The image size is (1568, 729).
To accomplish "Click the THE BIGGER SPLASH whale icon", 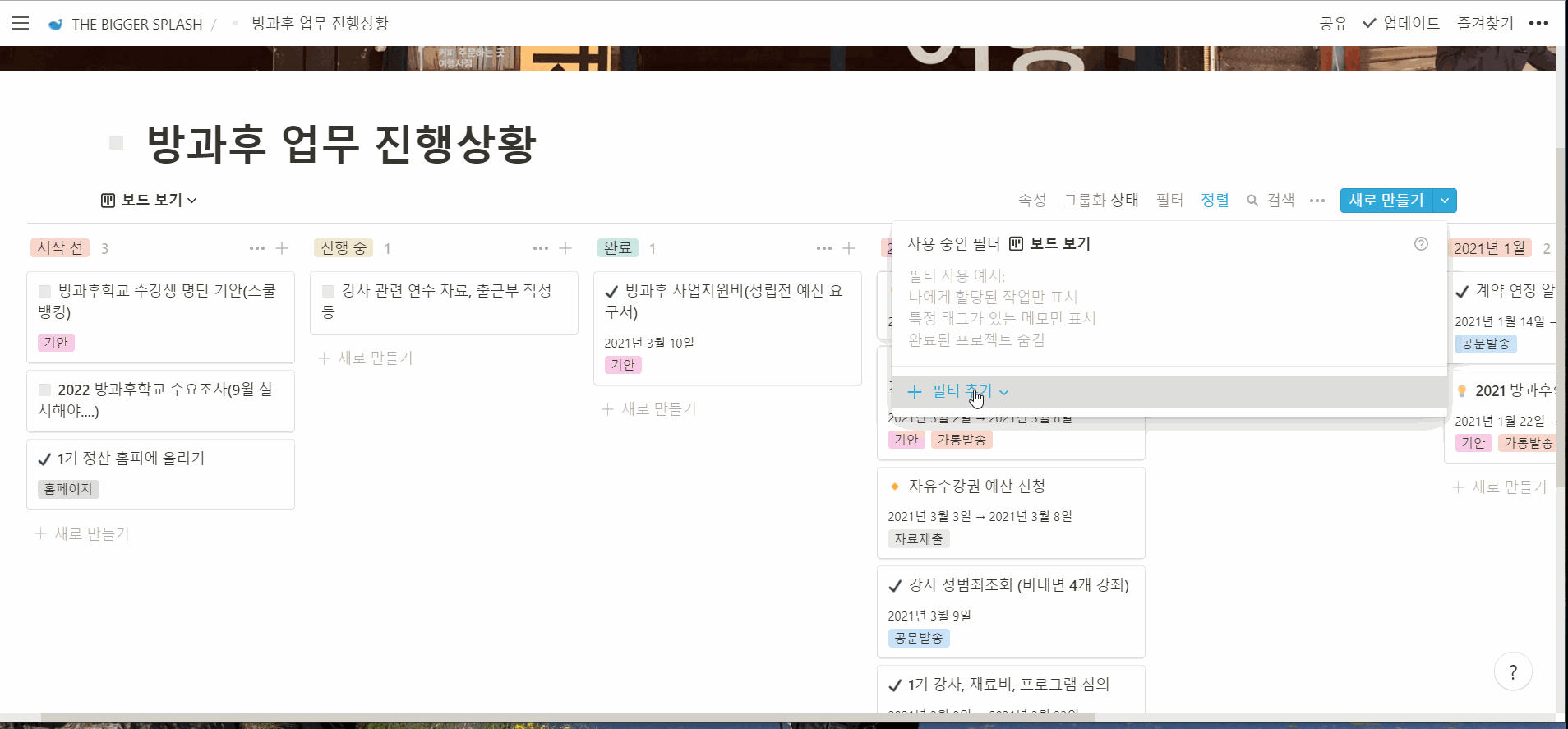I will [x=55, y=24].
